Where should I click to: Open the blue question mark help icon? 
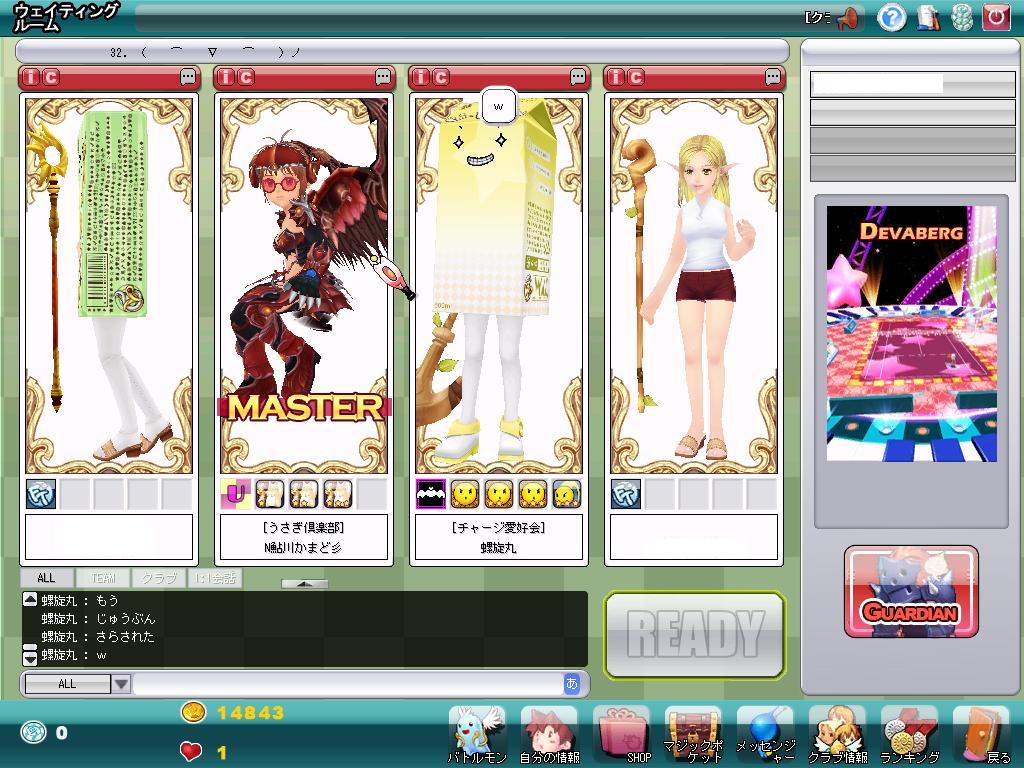[891, 17]
